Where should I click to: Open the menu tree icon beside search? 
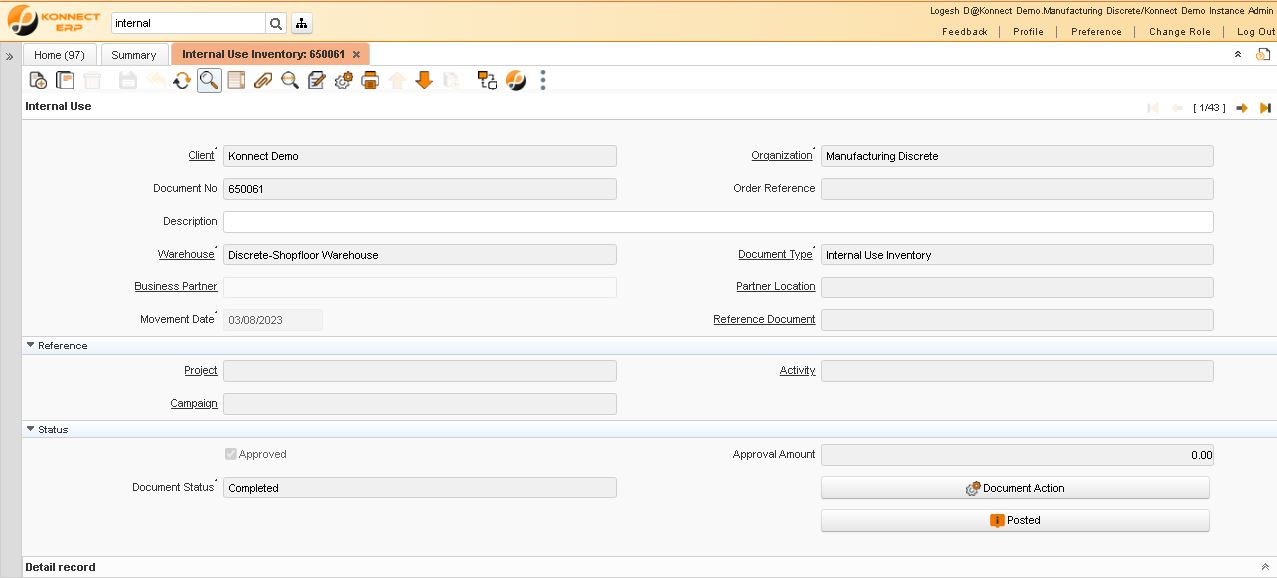coord(301,23)
